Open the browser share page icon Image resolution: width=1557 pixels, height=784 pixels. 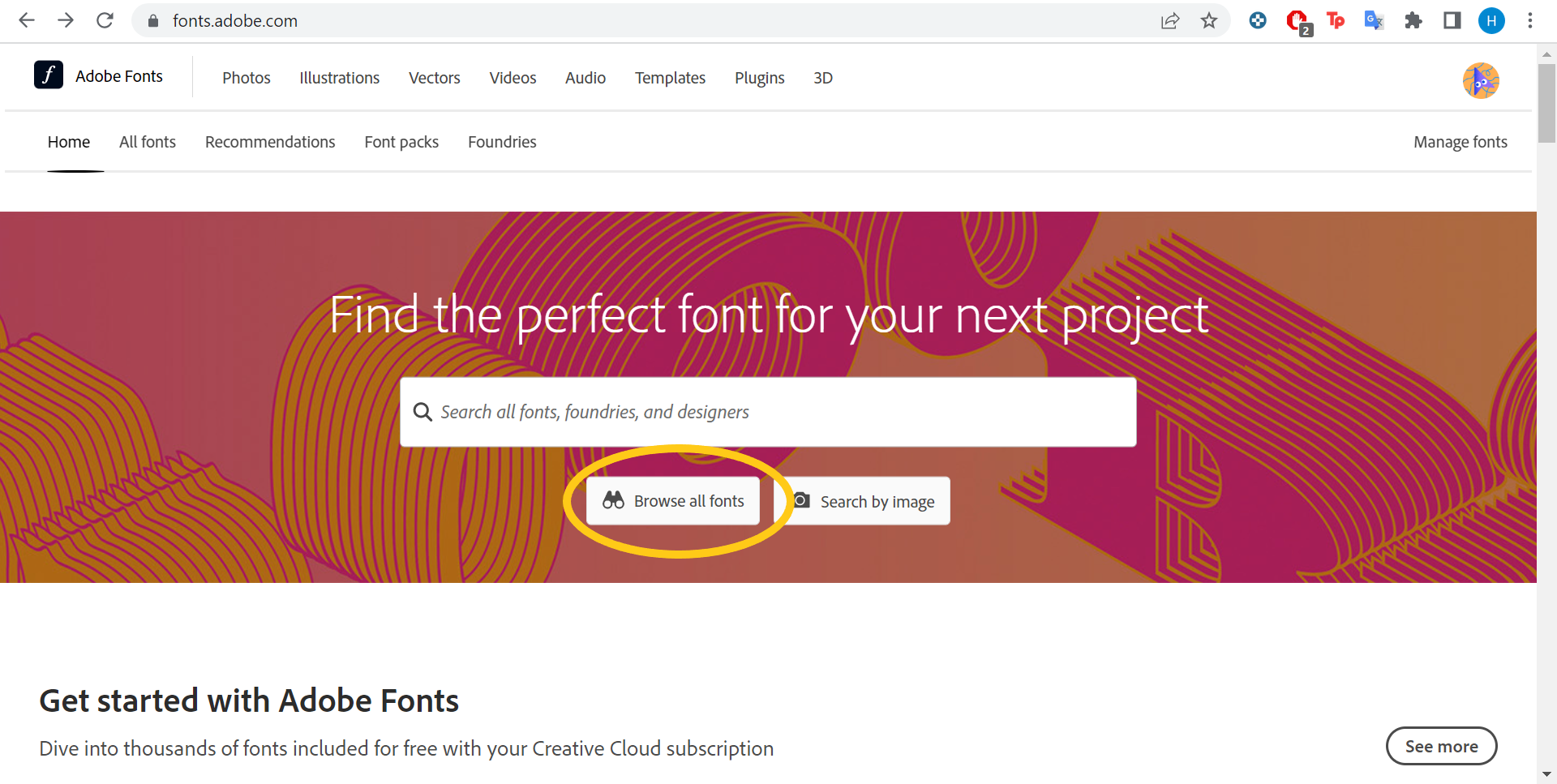[x=1170, y=21]
